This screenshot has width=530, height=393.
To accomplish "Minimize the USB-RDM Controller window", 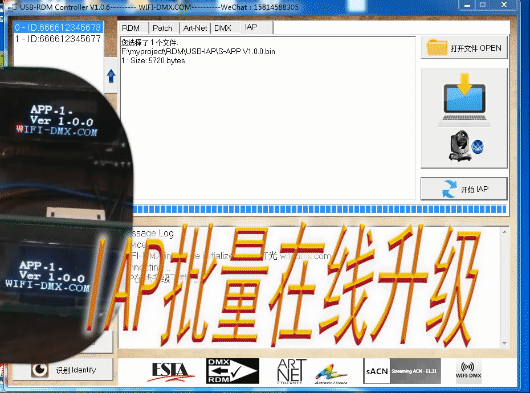I will coord(467,5).
